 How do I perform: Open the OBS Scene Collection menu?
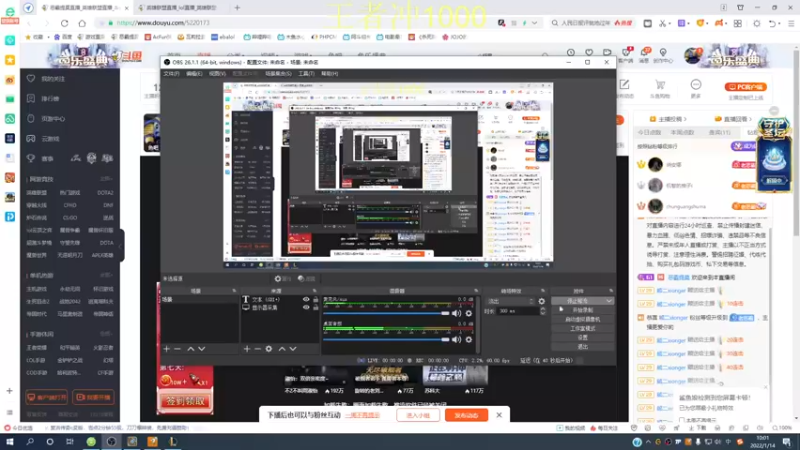(x=278, y=73)
